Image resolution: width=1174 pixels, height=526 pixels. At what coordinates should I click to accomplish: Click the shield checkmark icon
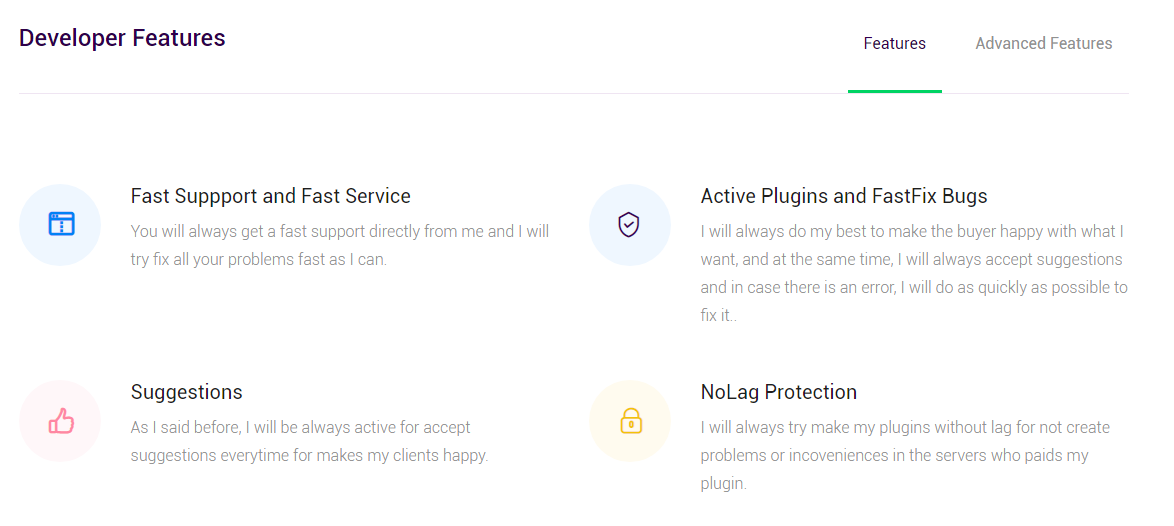pos(629,224)
